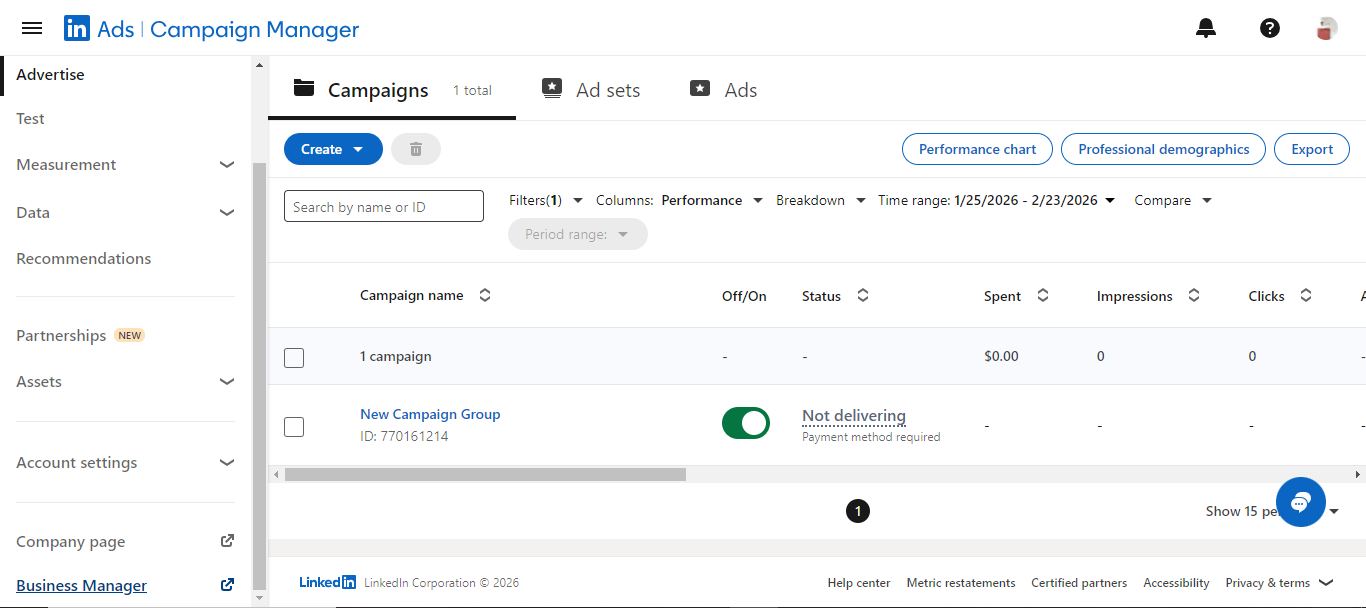
Task: Open the Time range dropdown
Action: pos(996,201)
